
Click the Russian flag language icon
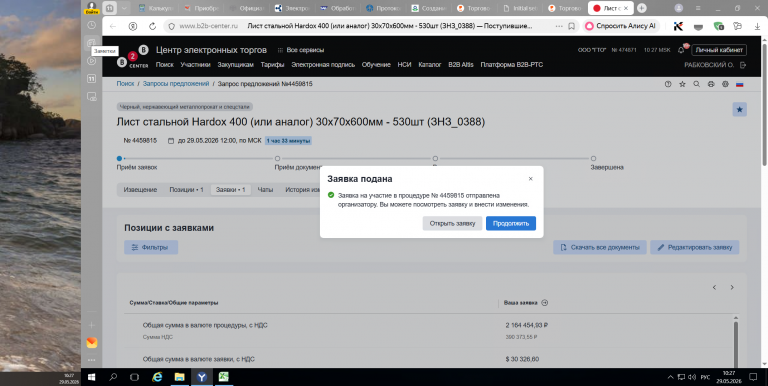click(740, 84)
